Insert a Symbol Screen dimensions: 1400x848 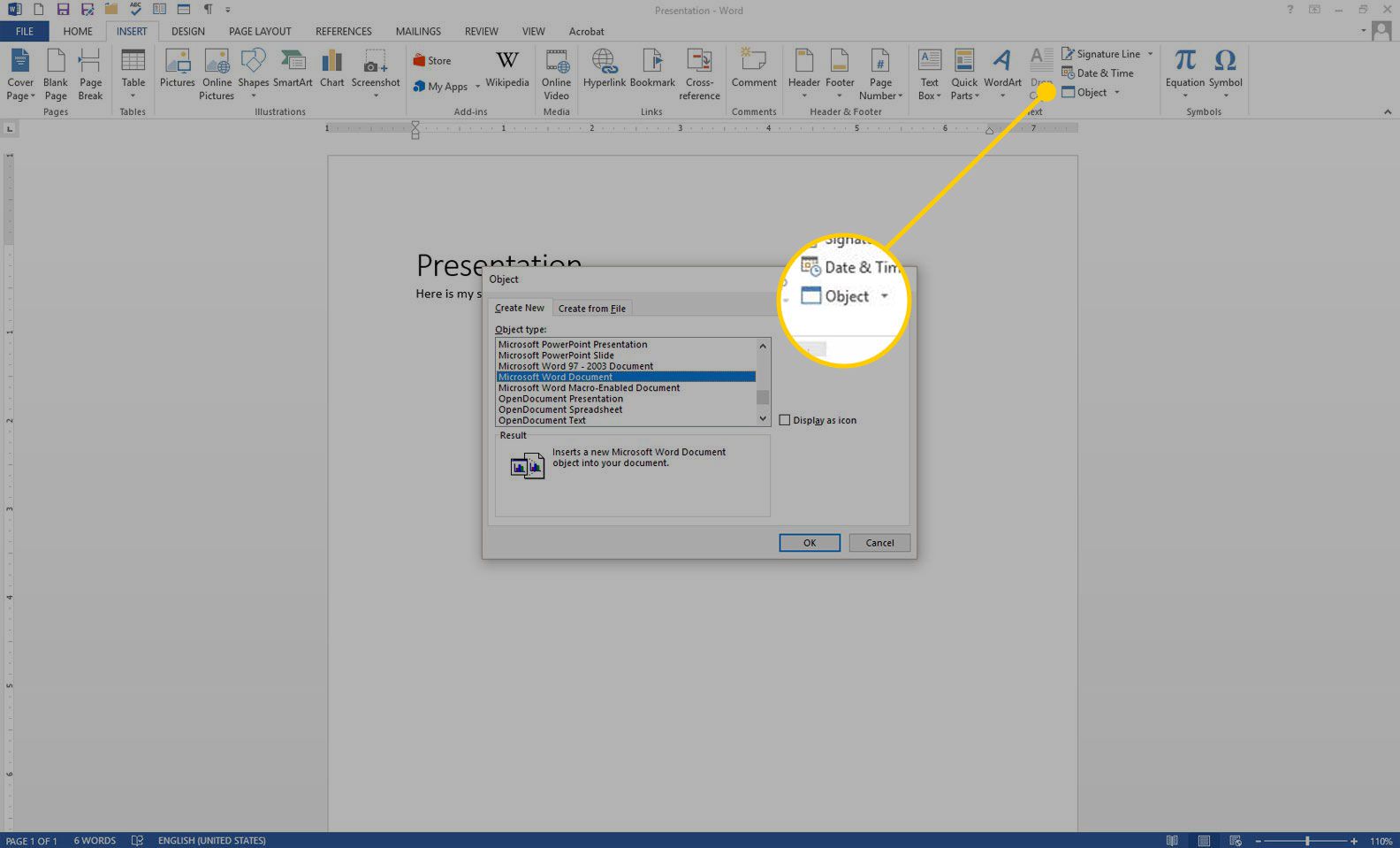tap(1225, 74)
